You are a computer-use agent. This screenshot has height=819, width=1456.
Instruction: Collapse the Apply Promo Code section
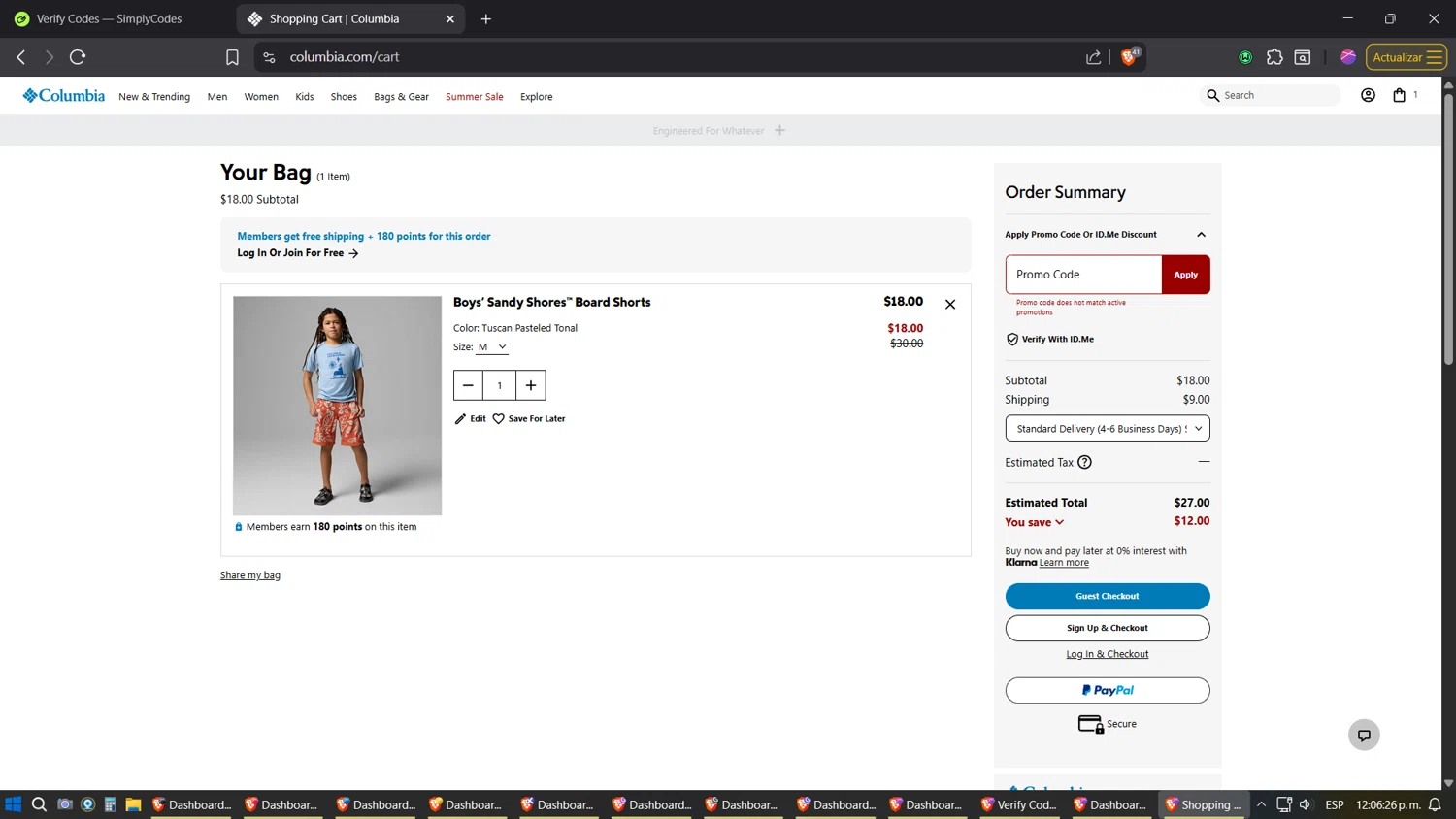click(x=1201, y=235)
